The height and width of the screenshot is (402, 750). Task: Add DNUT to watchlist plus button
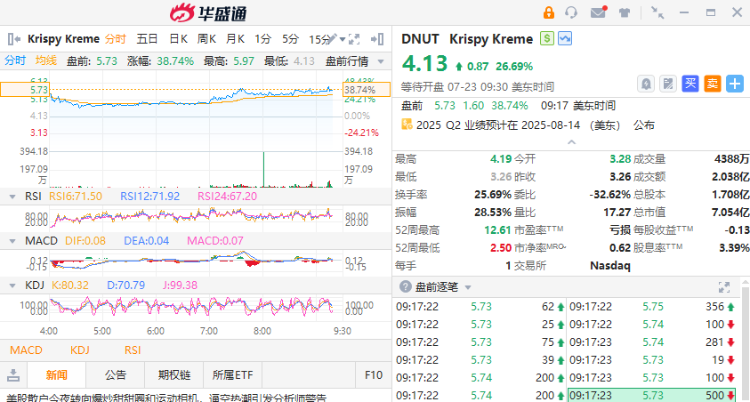pos(735,84)
